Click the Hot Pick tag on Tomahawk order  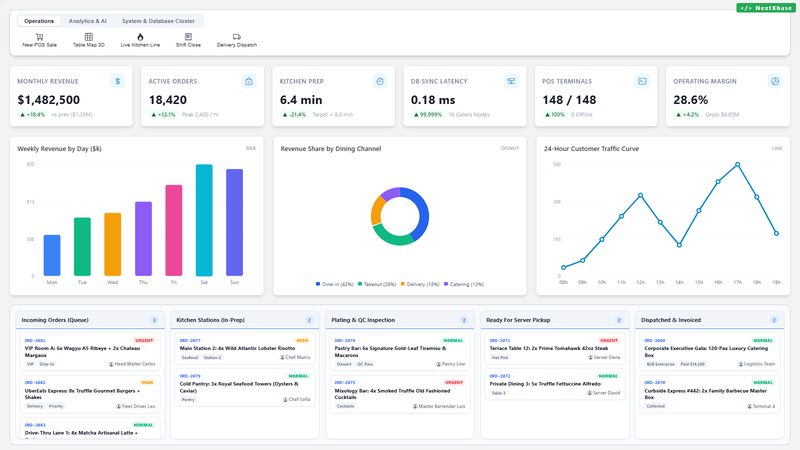tap(499, 358)
